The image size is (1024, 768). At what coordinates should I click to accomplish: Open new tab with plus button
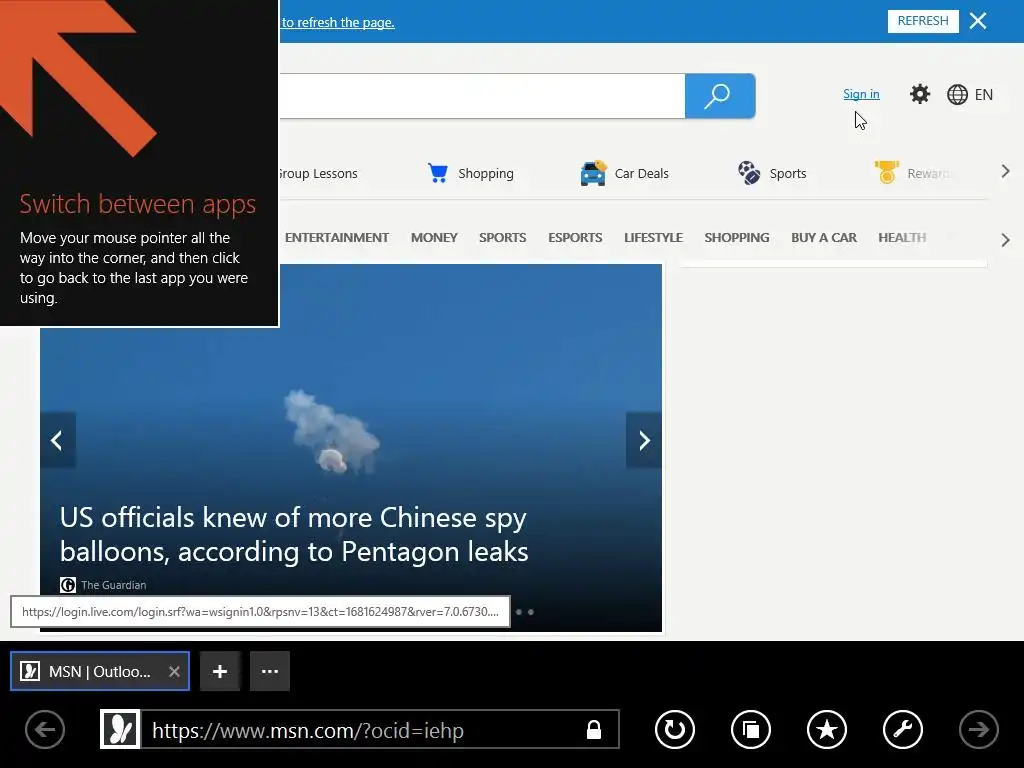pos(220,671)
